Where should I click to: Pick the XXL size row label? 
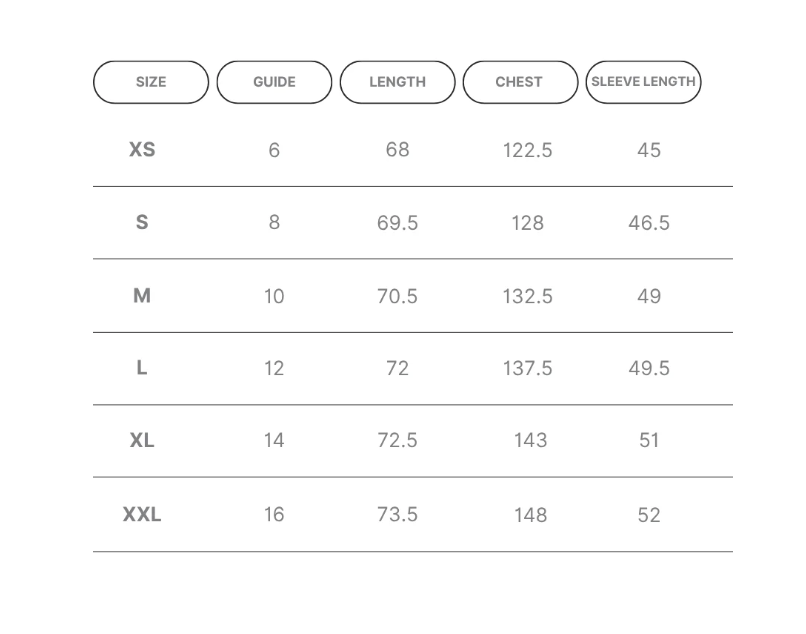point(142,514)
